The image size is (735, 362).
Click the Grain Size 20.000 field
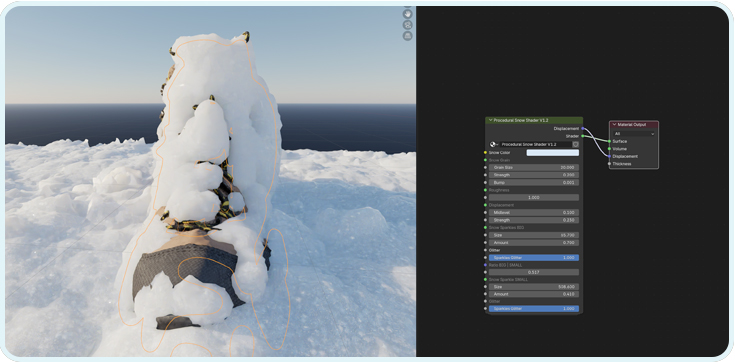(533, 167)
